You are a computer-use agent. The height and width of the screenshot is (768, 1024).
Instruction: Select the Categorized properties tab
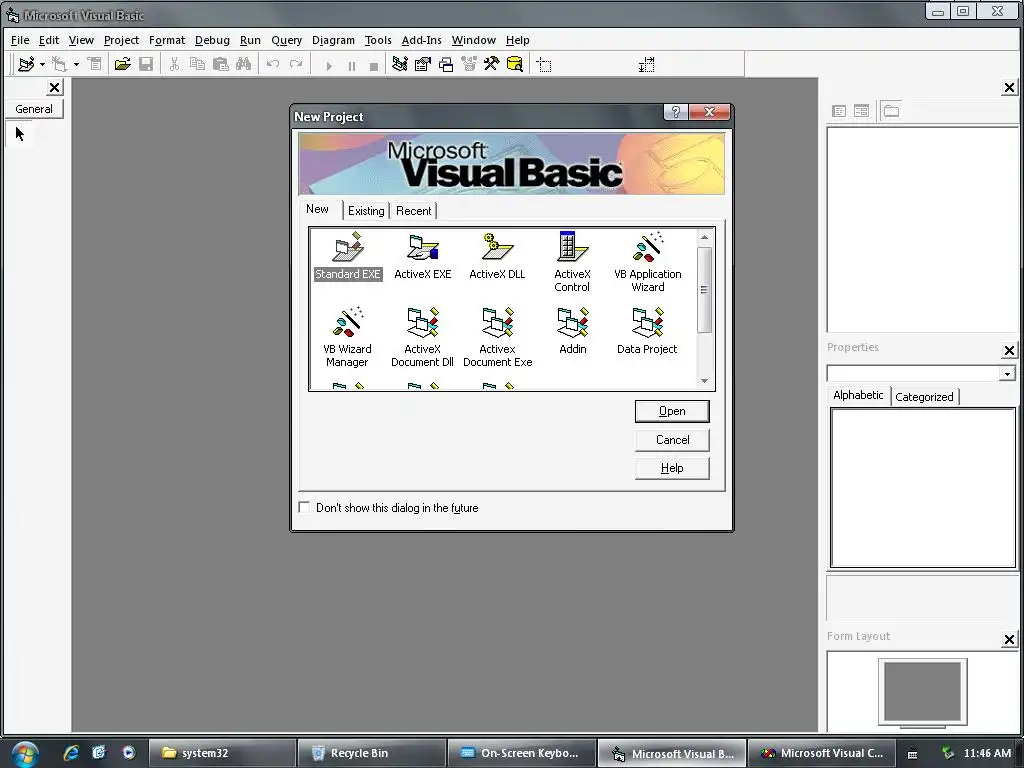point(924,396)
